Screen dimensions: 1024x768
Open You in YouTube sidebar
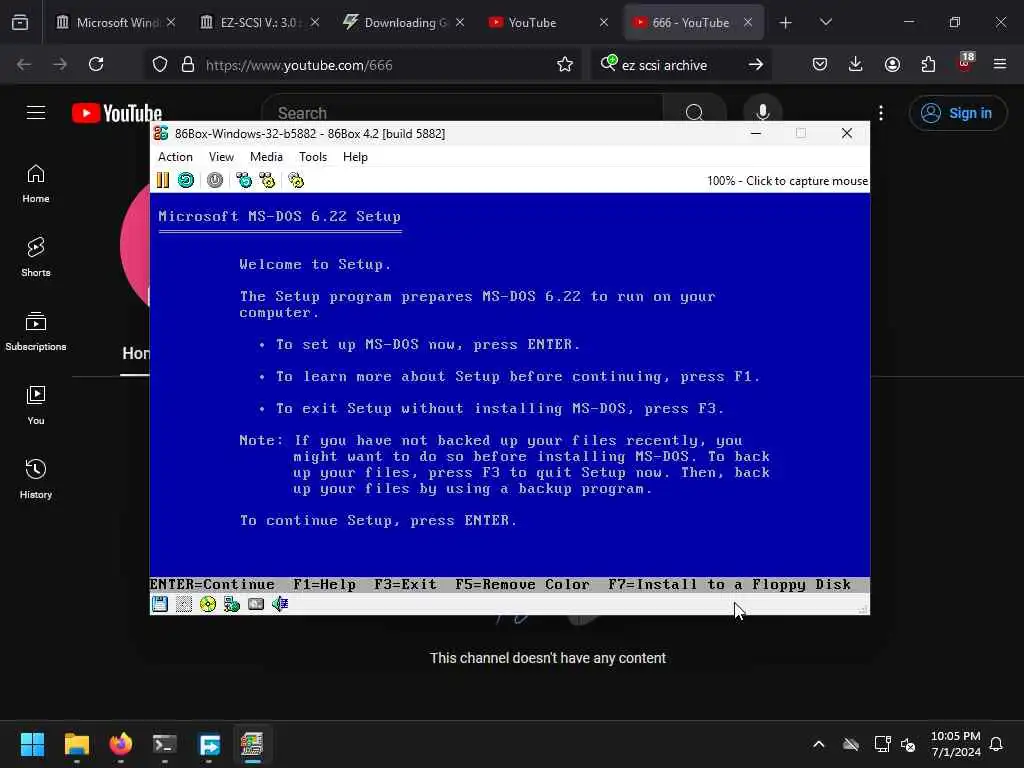(x=36, y=406)
